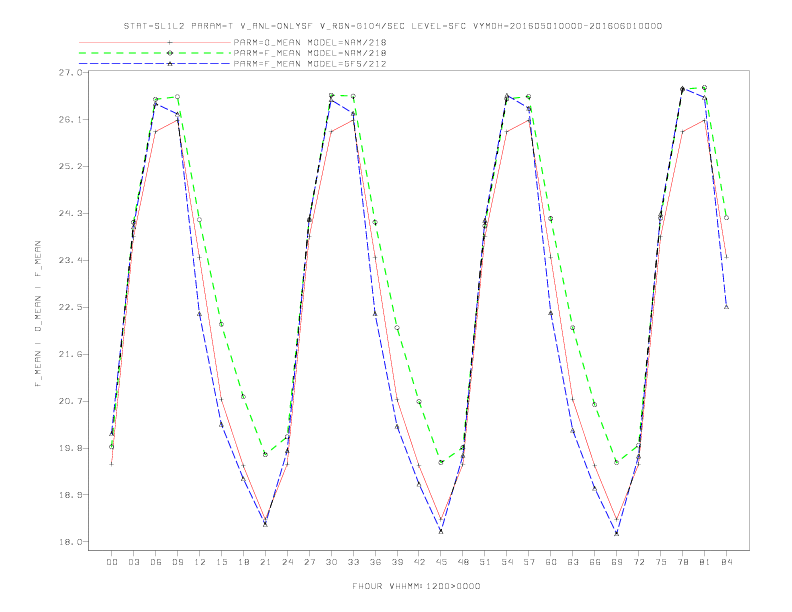Click x-axis tick label 39
The width and height of the screenshot is (792, 612).
tap(397, 562)
